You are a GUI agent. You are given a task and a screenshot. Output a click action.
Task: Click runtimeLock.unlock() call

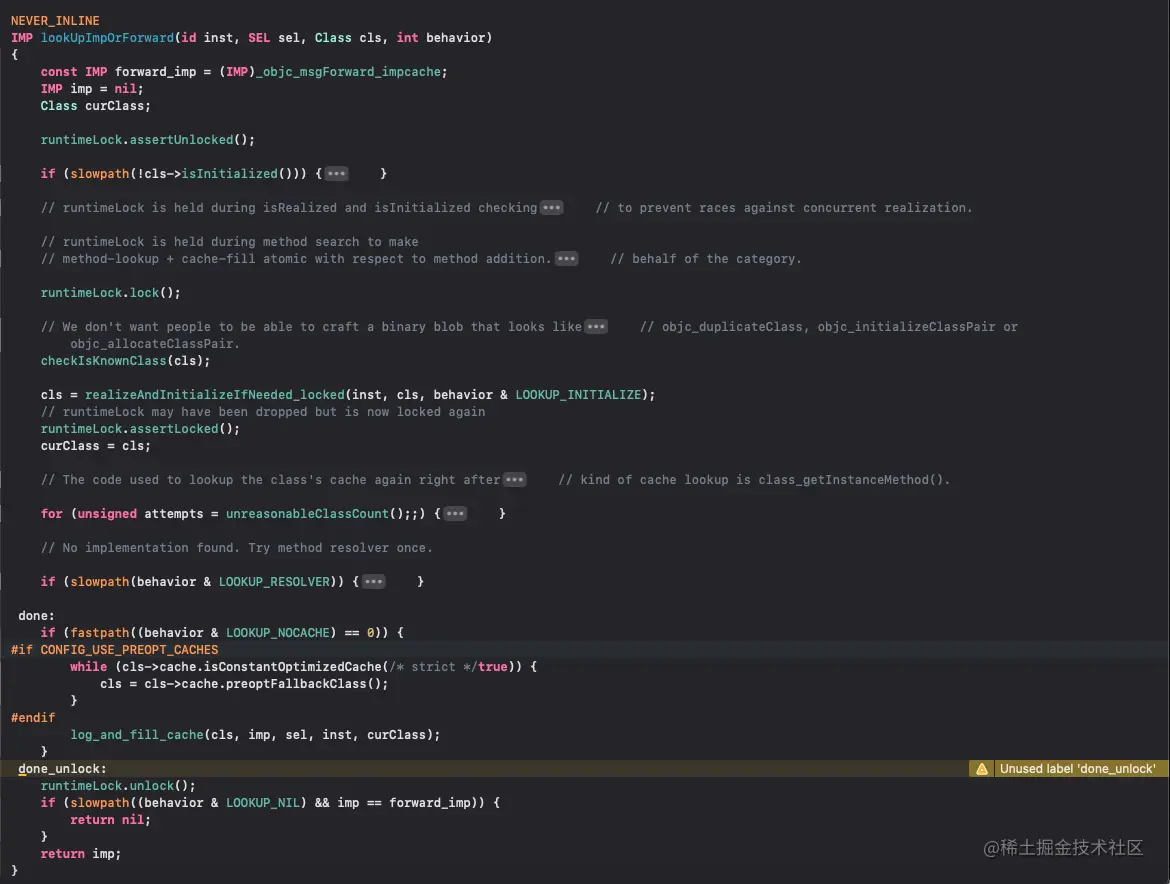pyautogui.click(x=118, y=786)
